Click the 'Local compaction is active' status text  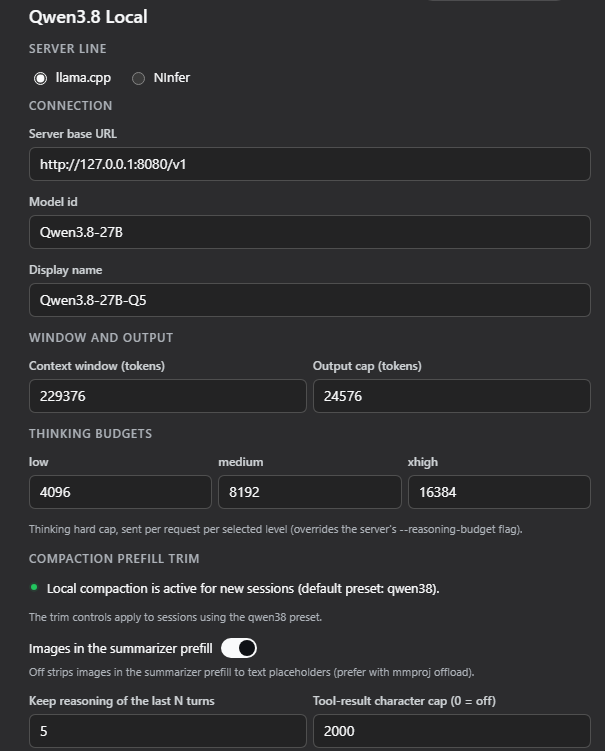[x=243, y=588]
